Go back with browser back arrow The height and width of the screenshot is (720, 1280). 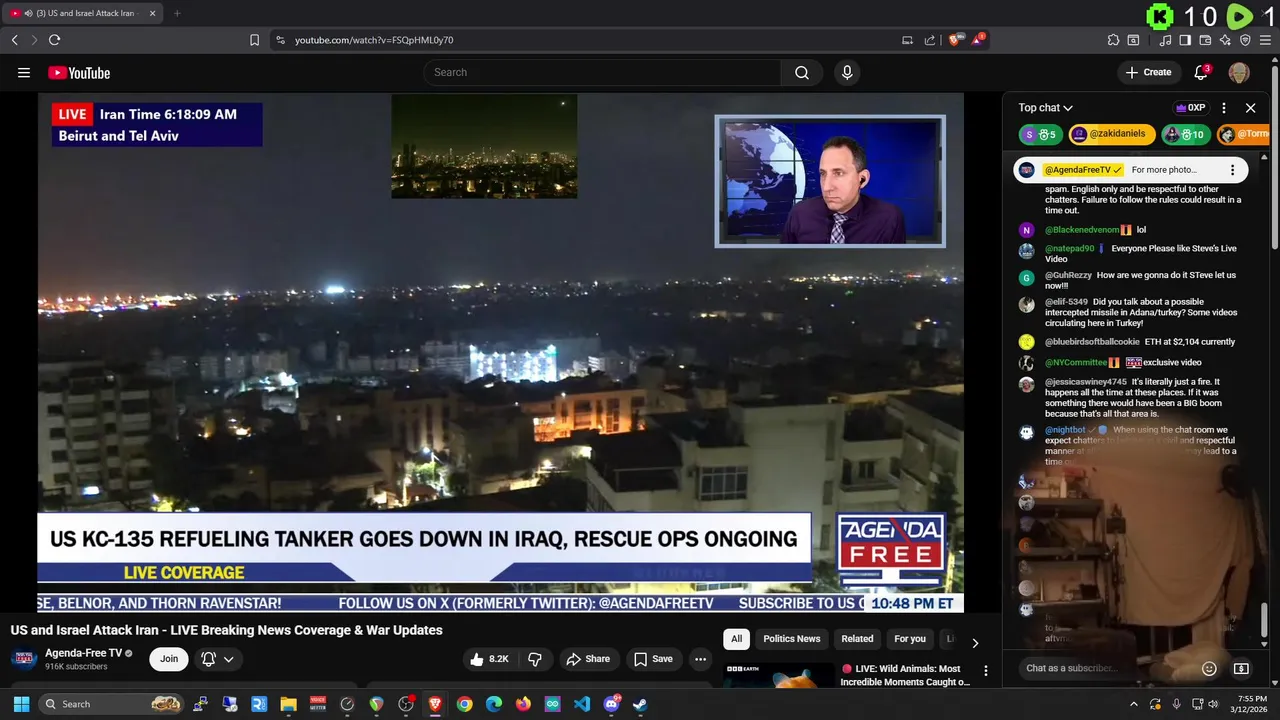(x=14, y=40)
